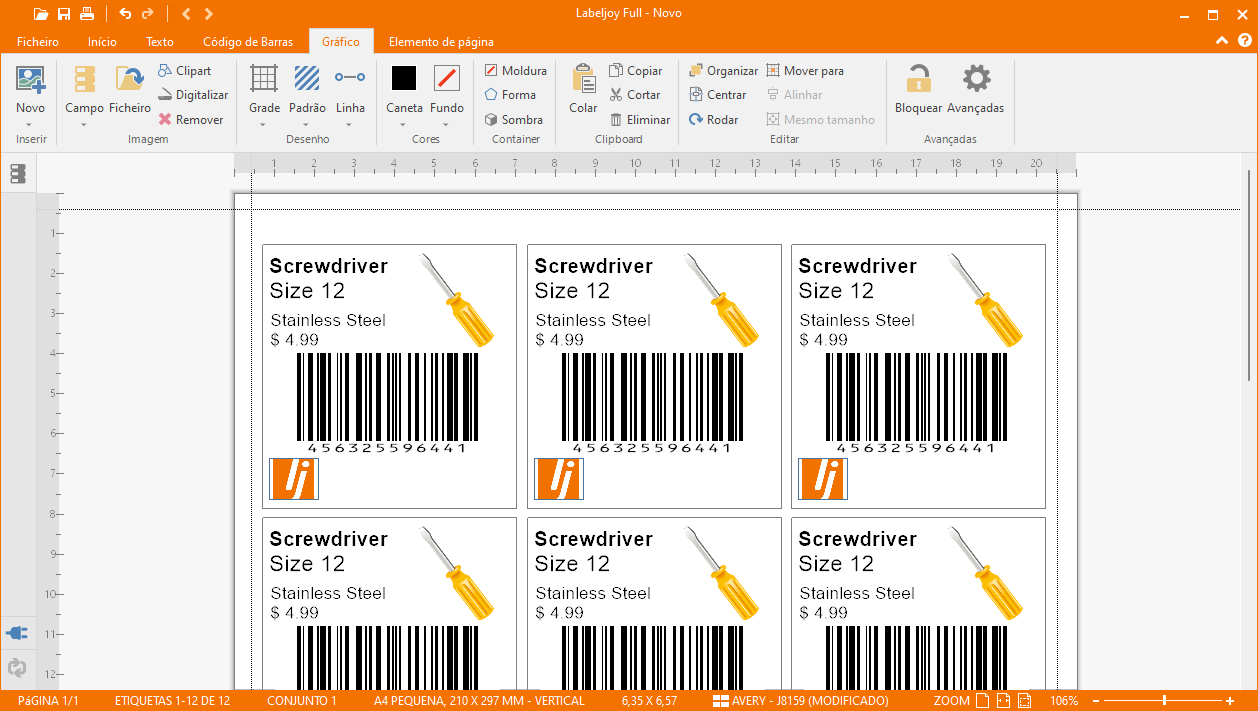
Task: Click the data source stack icon in left sidebar
Action: (17, 174)
